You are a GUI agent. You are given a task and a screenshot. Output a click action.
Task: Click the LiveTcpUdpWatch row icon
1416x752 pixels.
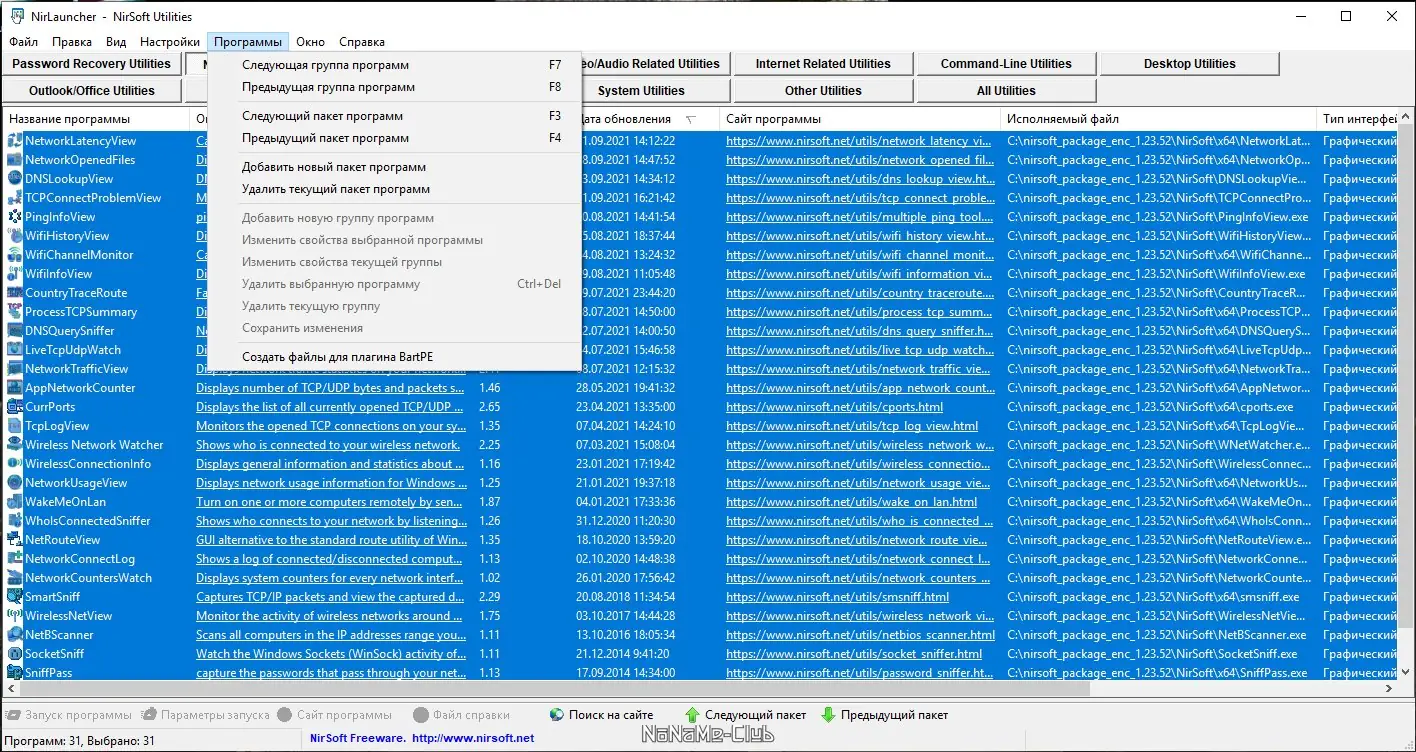[x=15, y=350]
